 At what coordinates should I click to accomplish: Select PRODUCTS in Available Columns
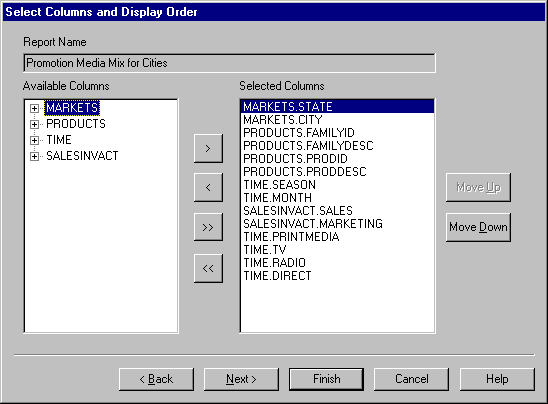coord(76,124)
